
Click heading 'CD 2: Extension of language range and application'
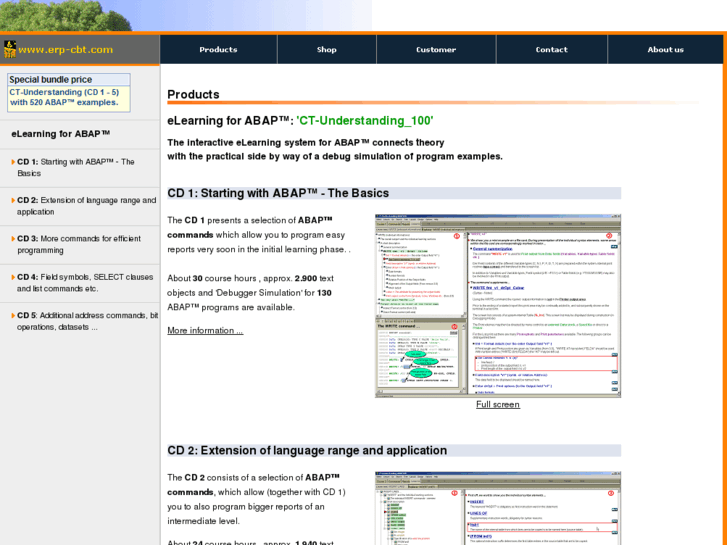[307, 450]
